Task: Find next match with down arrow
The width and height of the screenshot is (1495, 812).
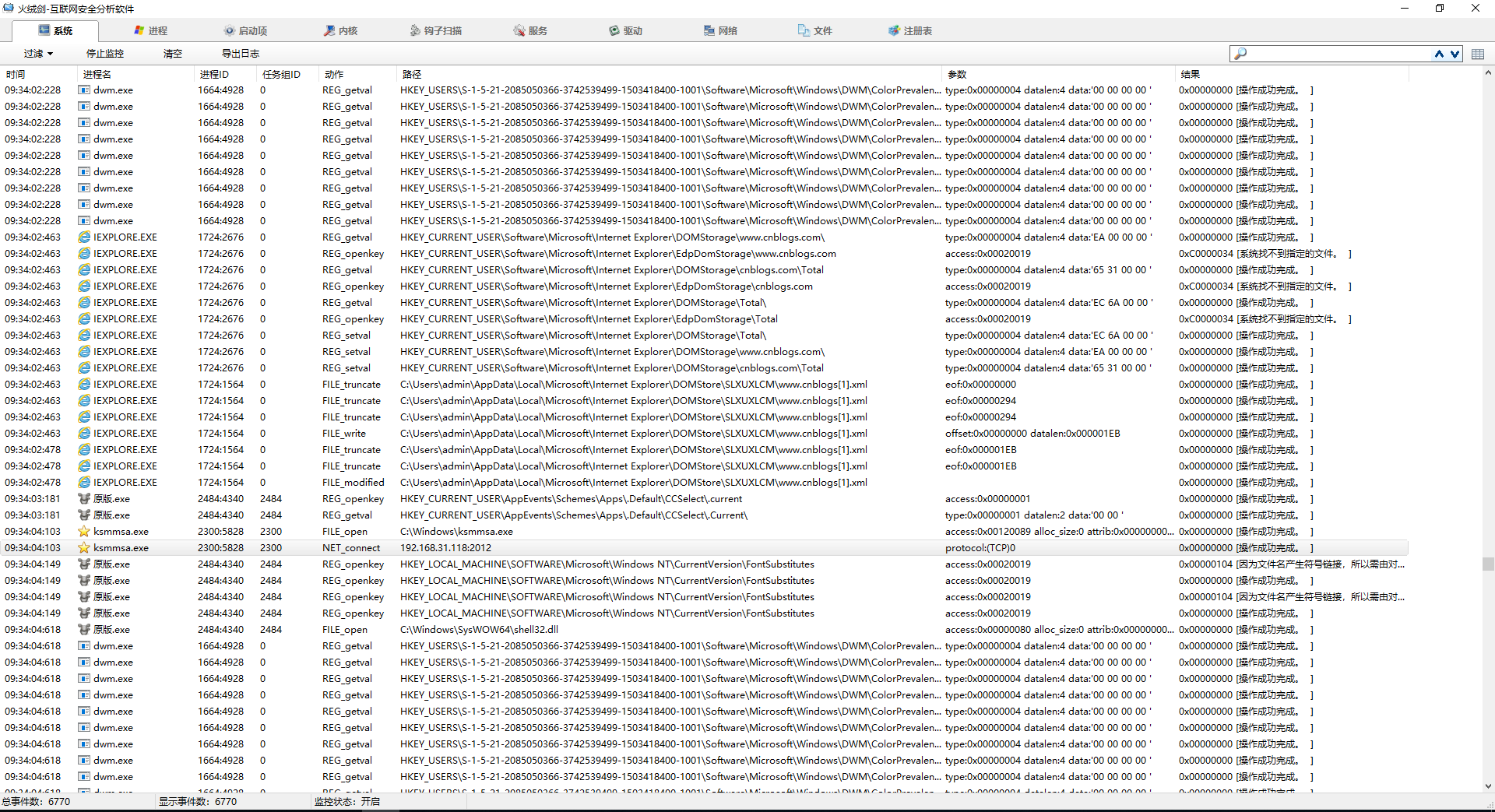Action: pyautogui.click(x=1455, y=54)
